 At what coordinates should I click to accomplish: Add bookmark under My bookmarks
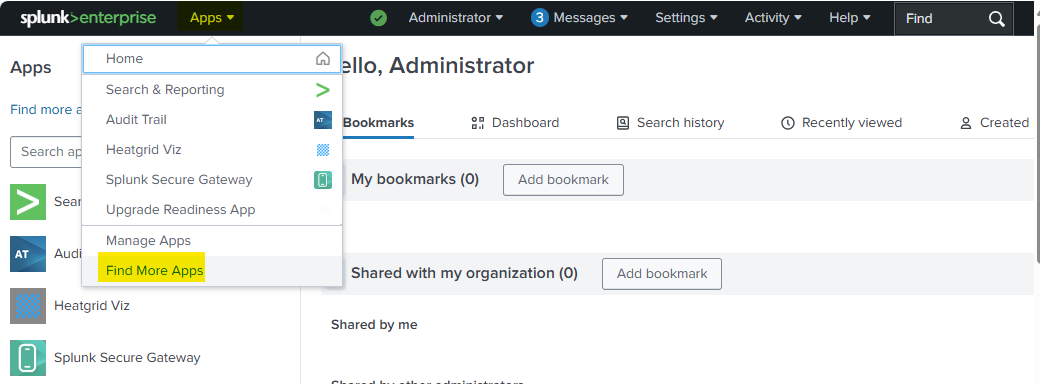tap(563, 180)
